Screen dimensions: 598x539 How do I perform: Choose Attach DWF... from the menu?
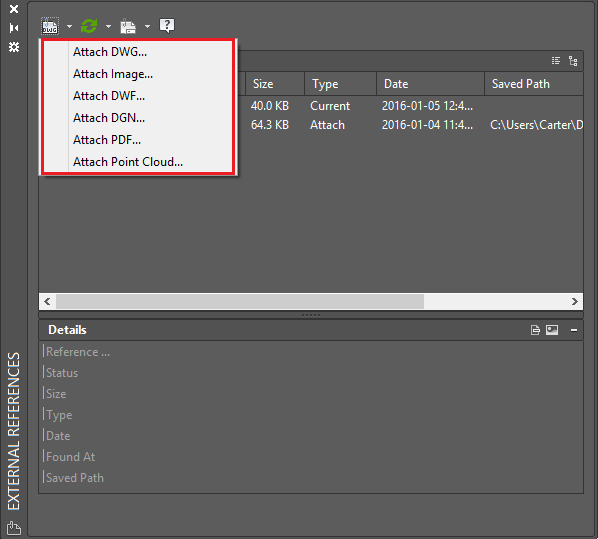(x=138, y=96)
